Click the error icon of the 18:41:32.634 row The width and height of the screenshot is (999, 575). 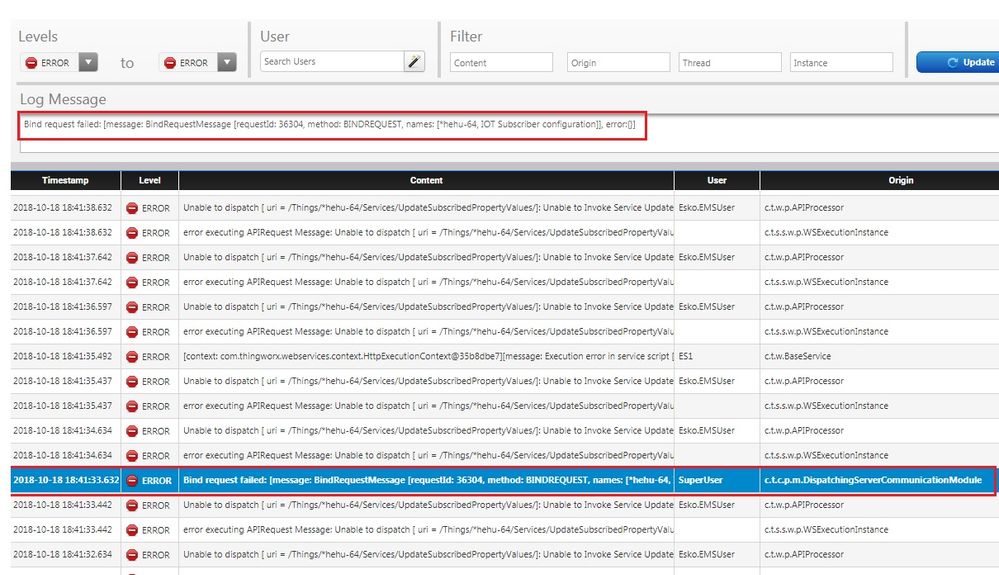pos(132,555)
